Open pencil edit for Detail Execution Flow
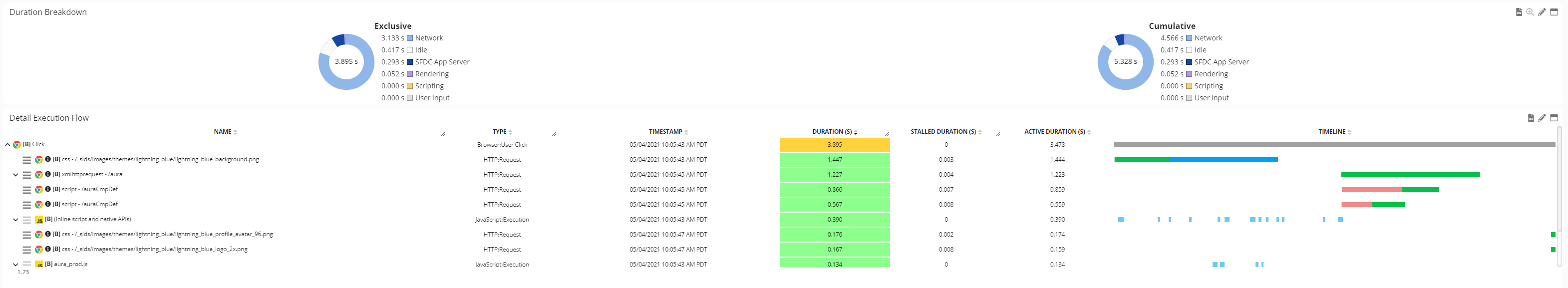 pyautogui.click(x=1542, y=118)
